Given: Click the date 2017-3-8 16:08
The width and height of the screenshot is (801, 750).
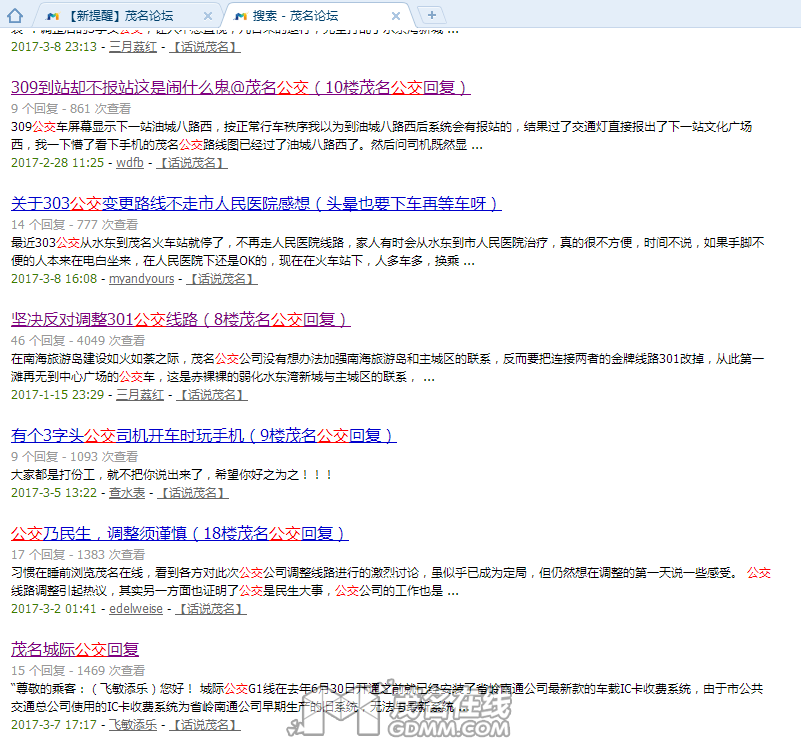Looking at the screenshot, I should (54, 278).
